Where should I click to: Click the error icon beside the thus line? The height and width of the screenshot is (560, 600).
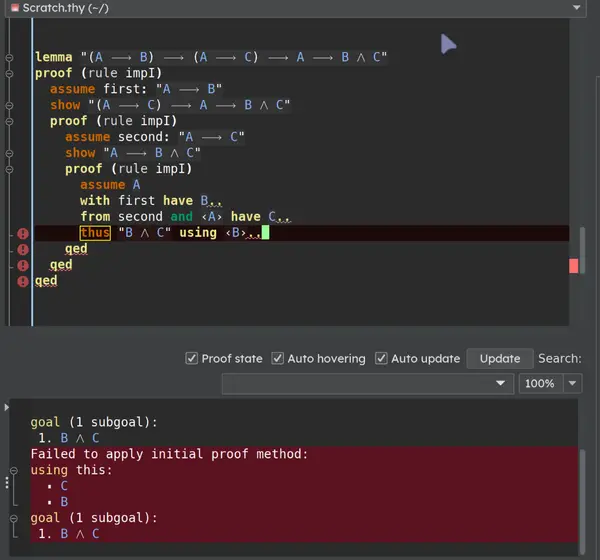[23, 233]
